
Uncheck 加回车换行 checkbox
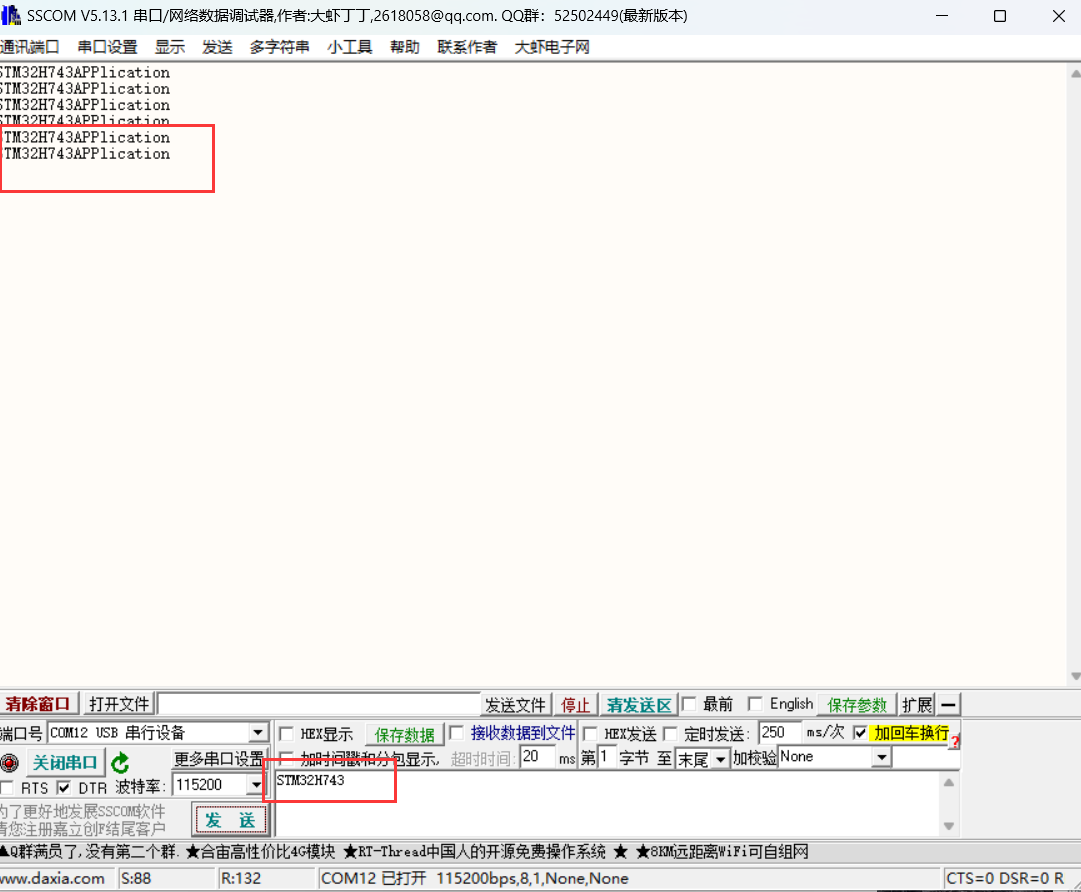860,733
